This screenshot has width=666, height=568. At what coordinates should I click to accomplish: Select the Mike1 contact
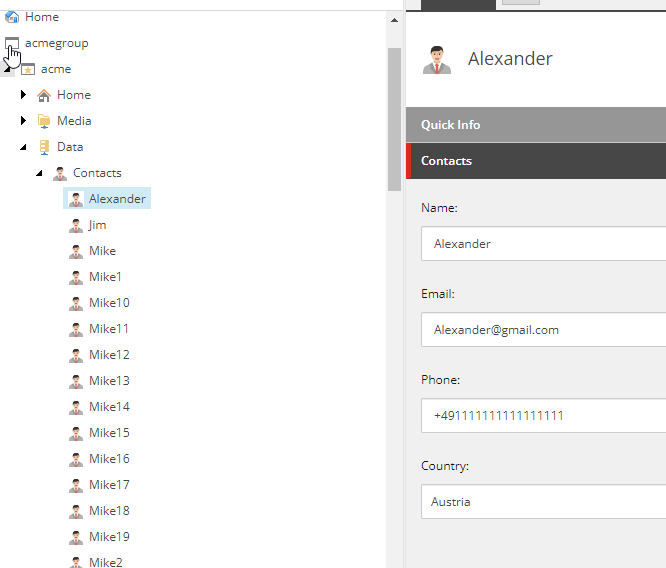pyautogui.click(x=105, y=277)
